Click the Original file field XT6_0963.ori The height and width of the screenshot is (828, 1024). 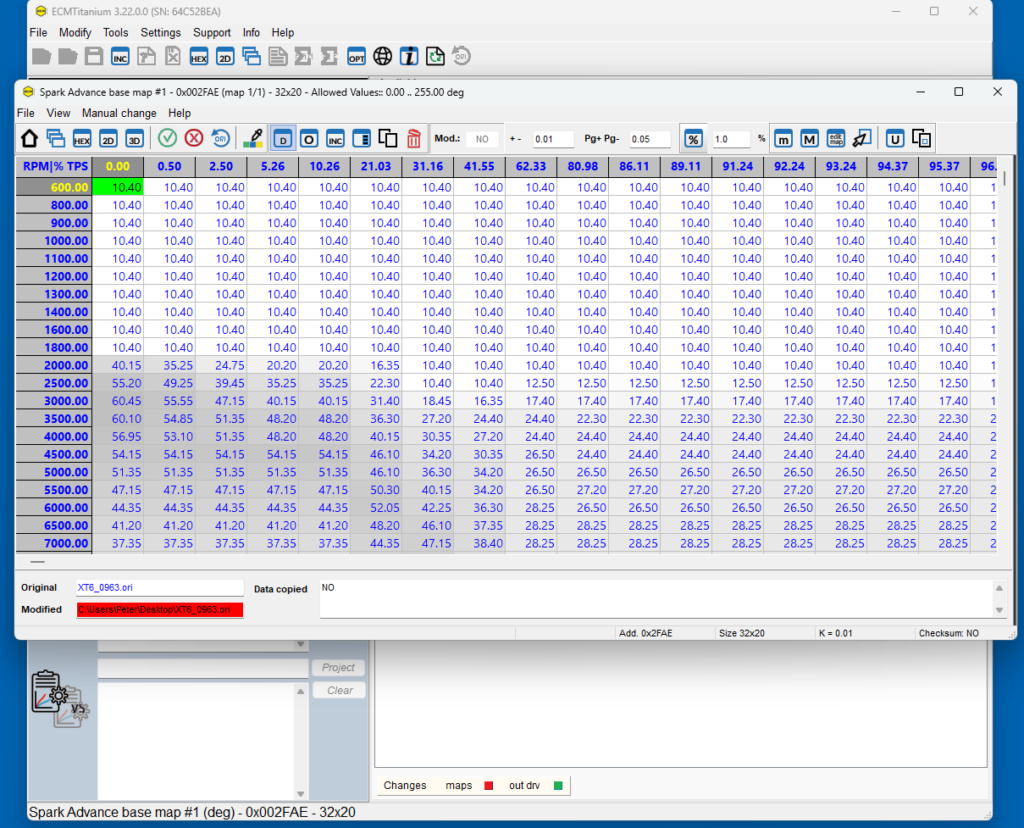[x=159, y=588]
